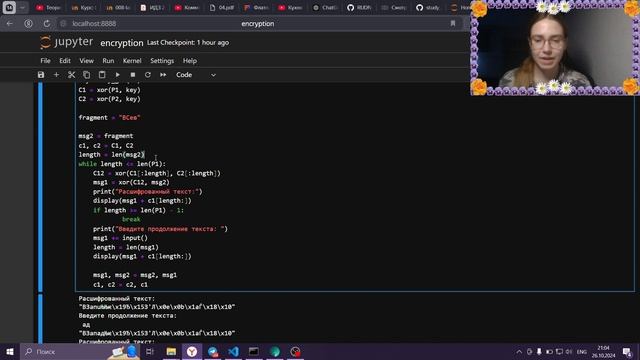Open the clock and date in taskbar
Viewport: 640px width, 360px height.
[604, 351]
